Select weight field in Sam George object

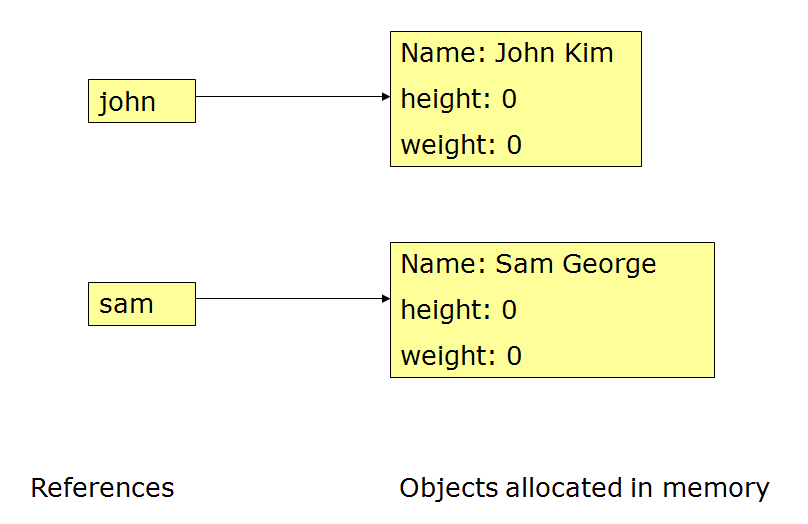(461, 357)
